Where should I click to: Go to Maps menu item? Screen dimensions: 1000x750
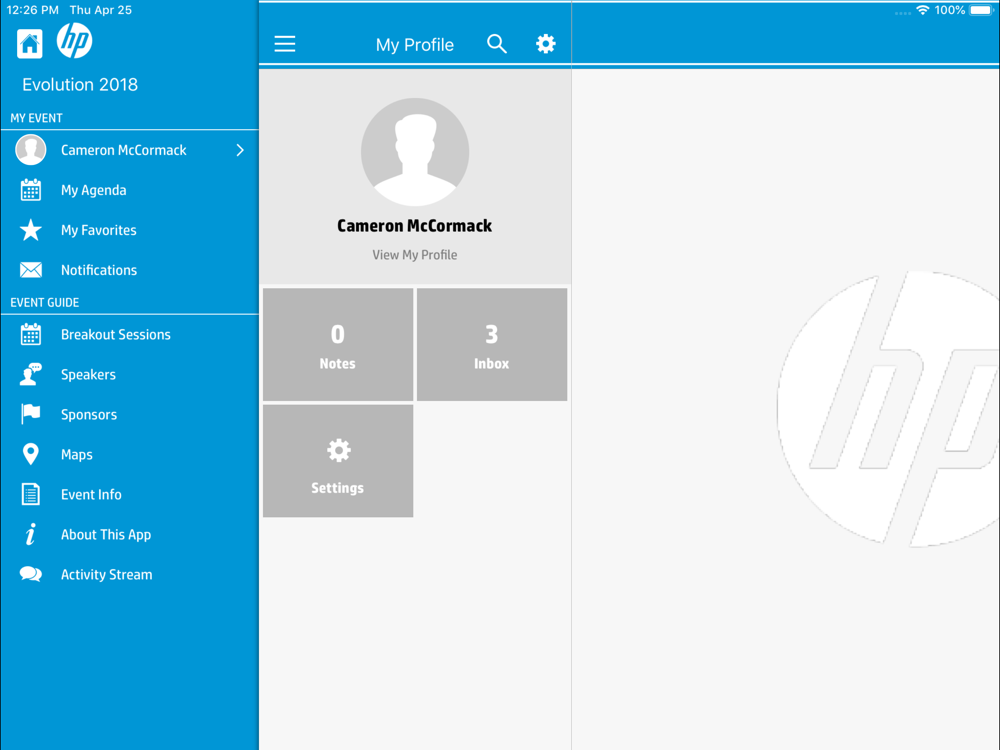(x=129, y=454)
